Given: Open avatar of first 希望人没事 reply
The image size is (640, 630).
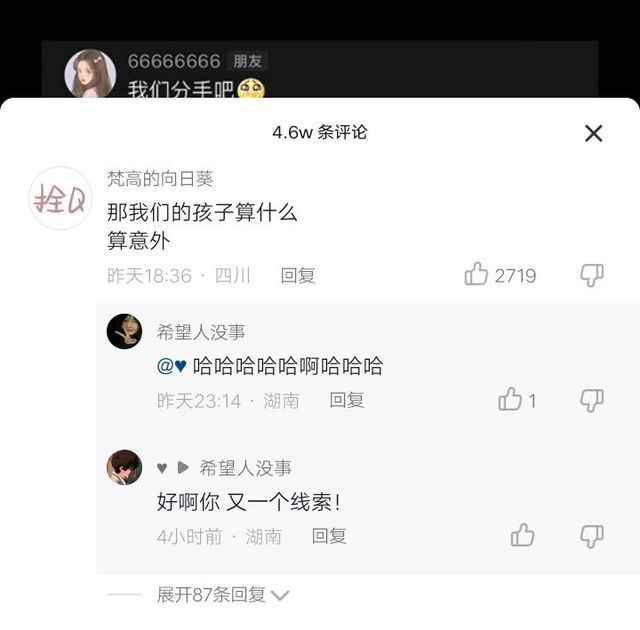Looking at the screenshot, I should (x=125, y=331).
